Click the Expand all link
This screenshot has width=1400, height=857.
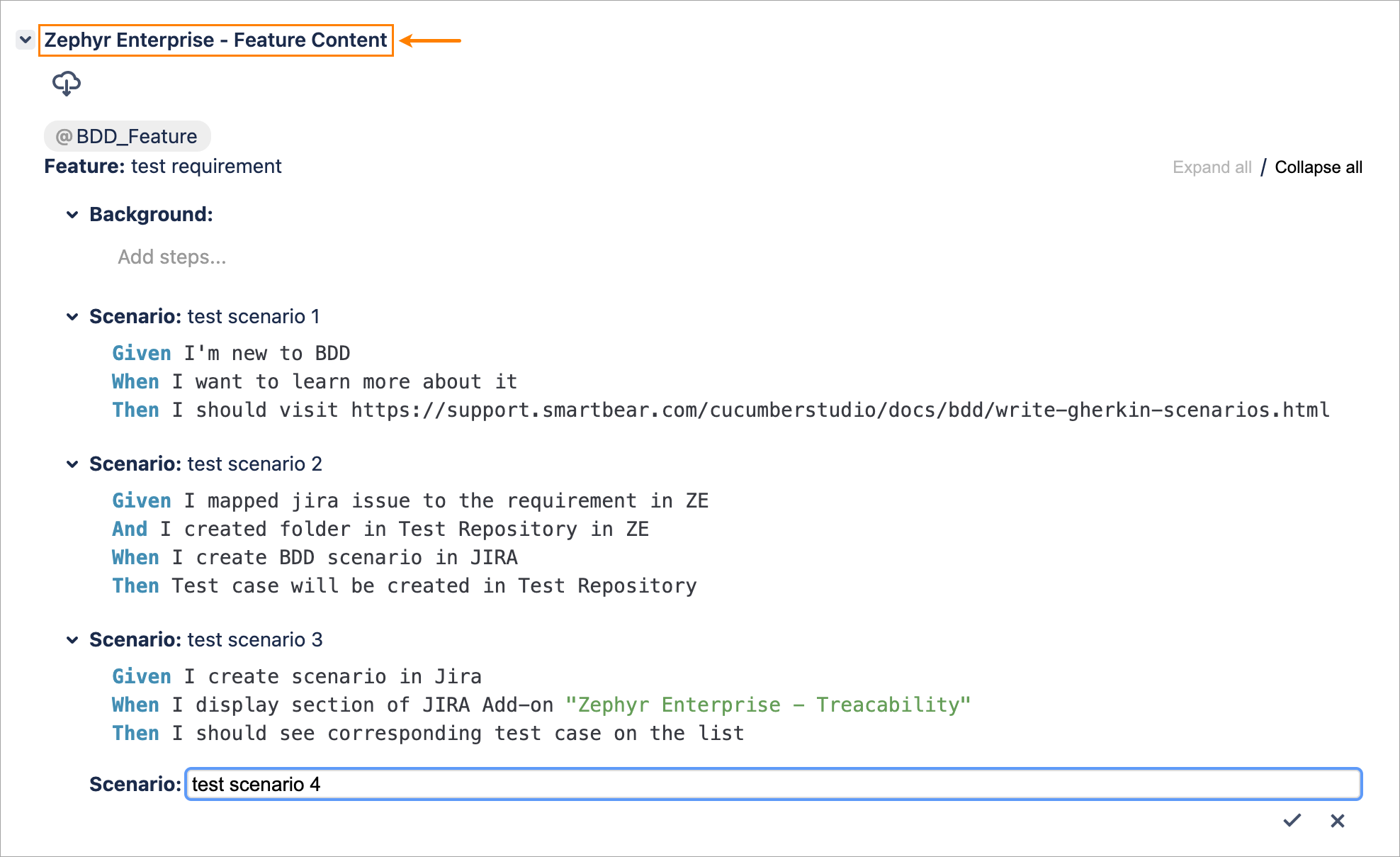click(1212, 167)
